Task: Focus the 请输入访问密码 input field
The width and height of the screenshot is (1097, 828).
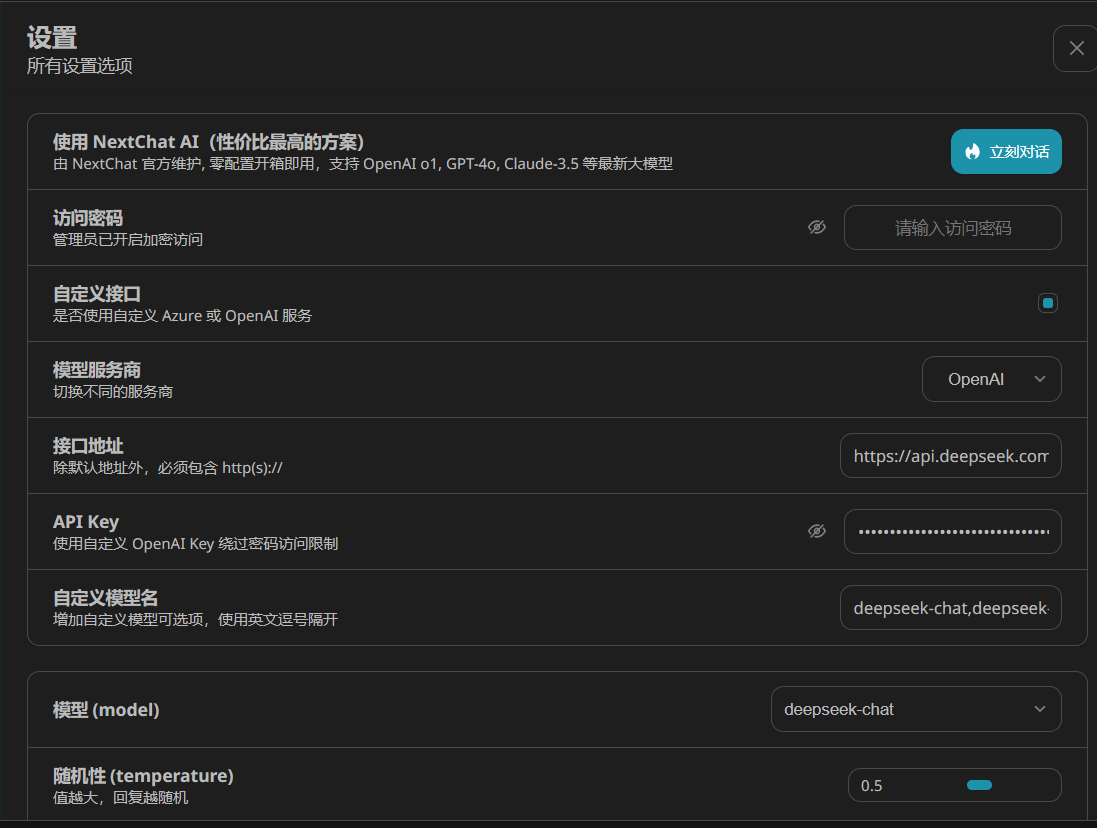Action: click(x=952, y=227)
